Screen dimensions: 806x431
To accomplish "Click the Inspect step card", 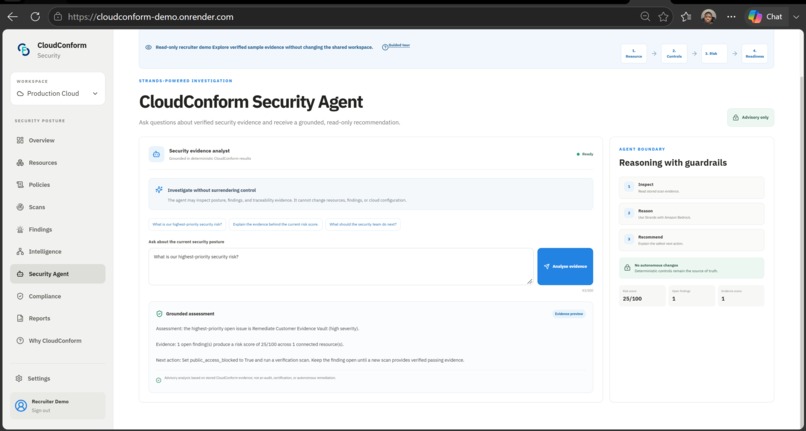I will click(691, 188).
